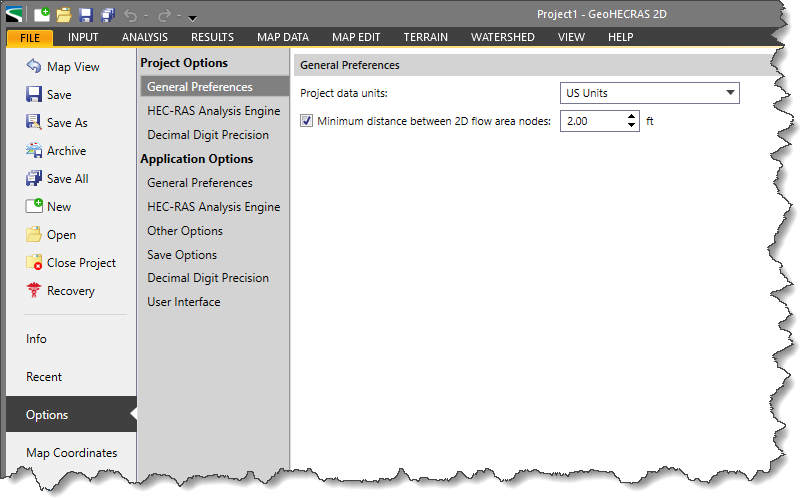Select Project Options HEC-RAS Analysis Engine

(213, 111)
